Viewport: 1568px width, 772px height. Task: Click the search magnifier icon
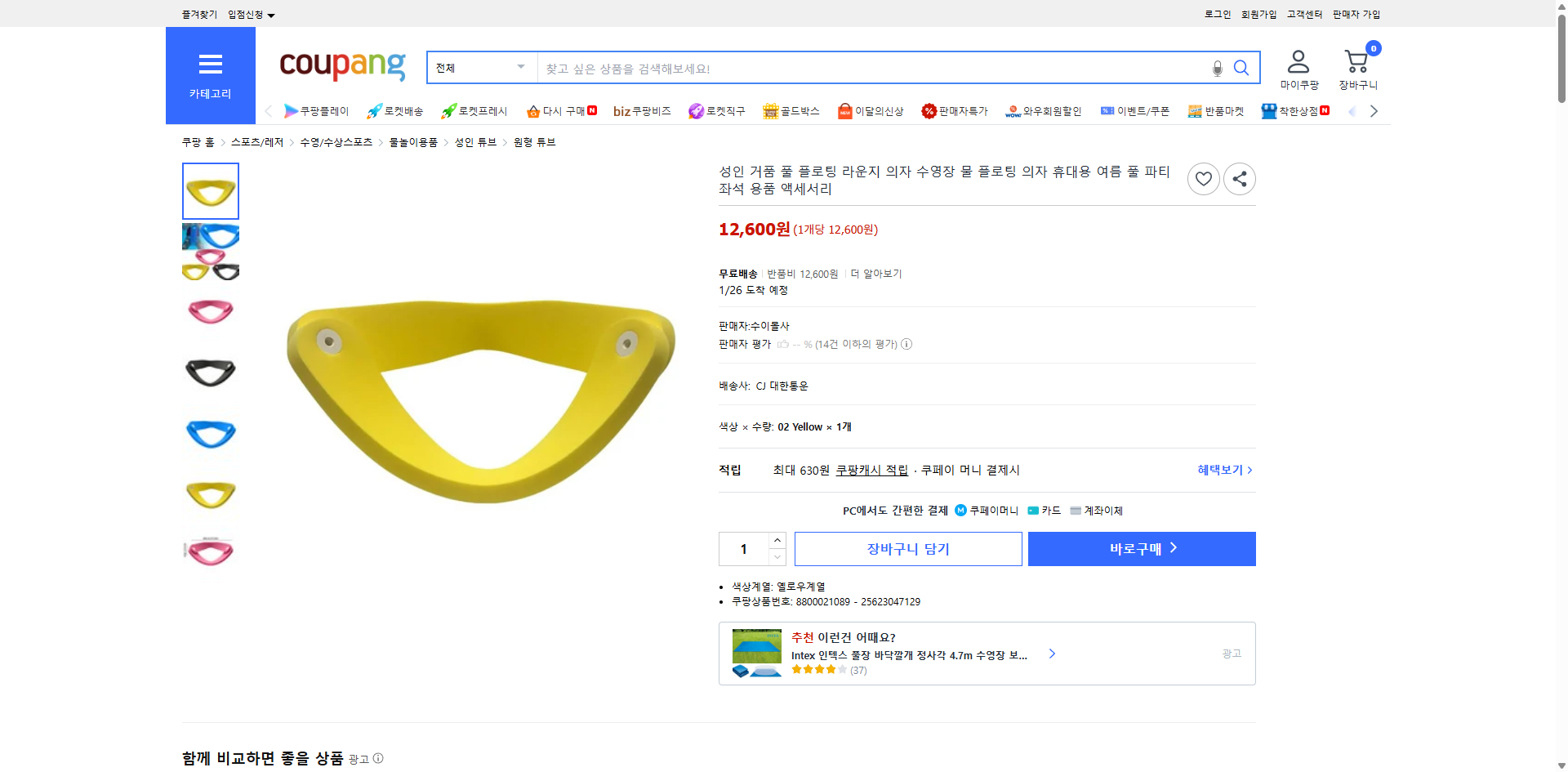[1241, 68]
